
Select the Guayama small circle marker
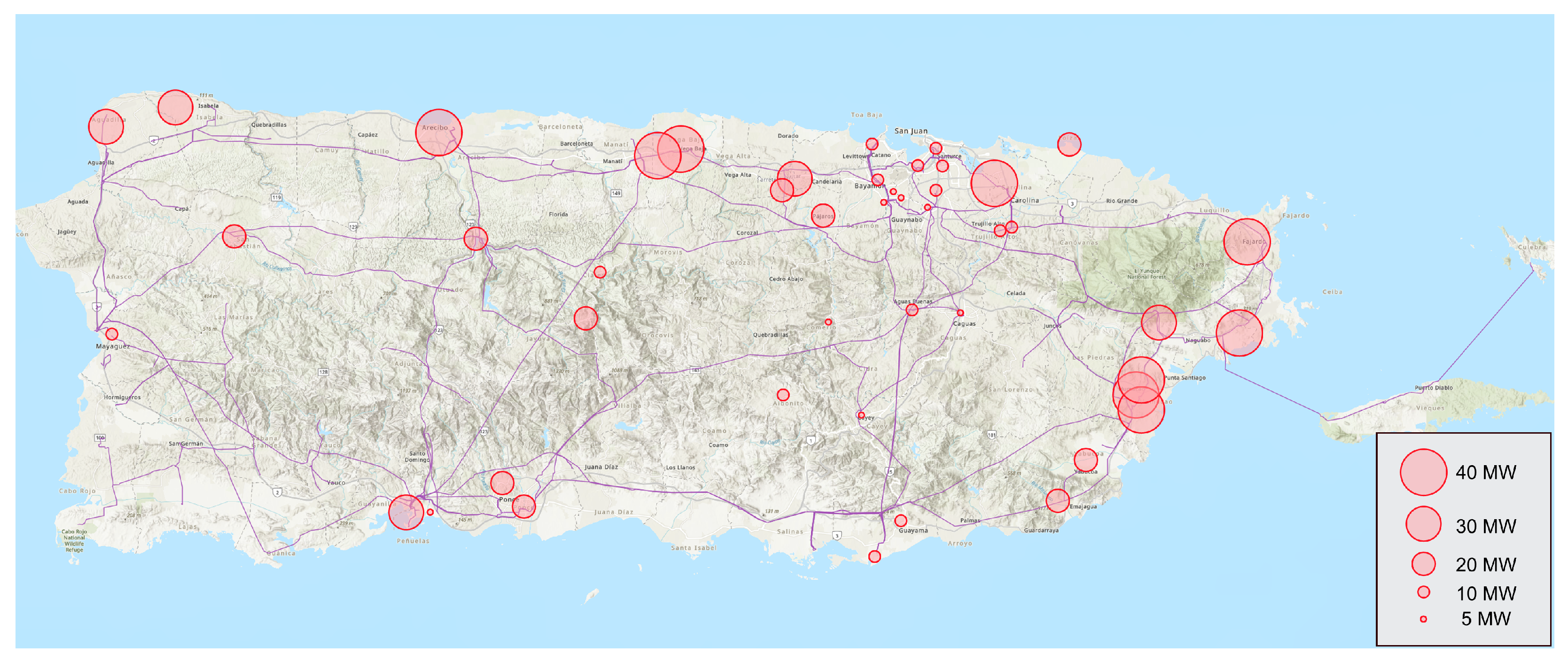click(x=901, y=520)
